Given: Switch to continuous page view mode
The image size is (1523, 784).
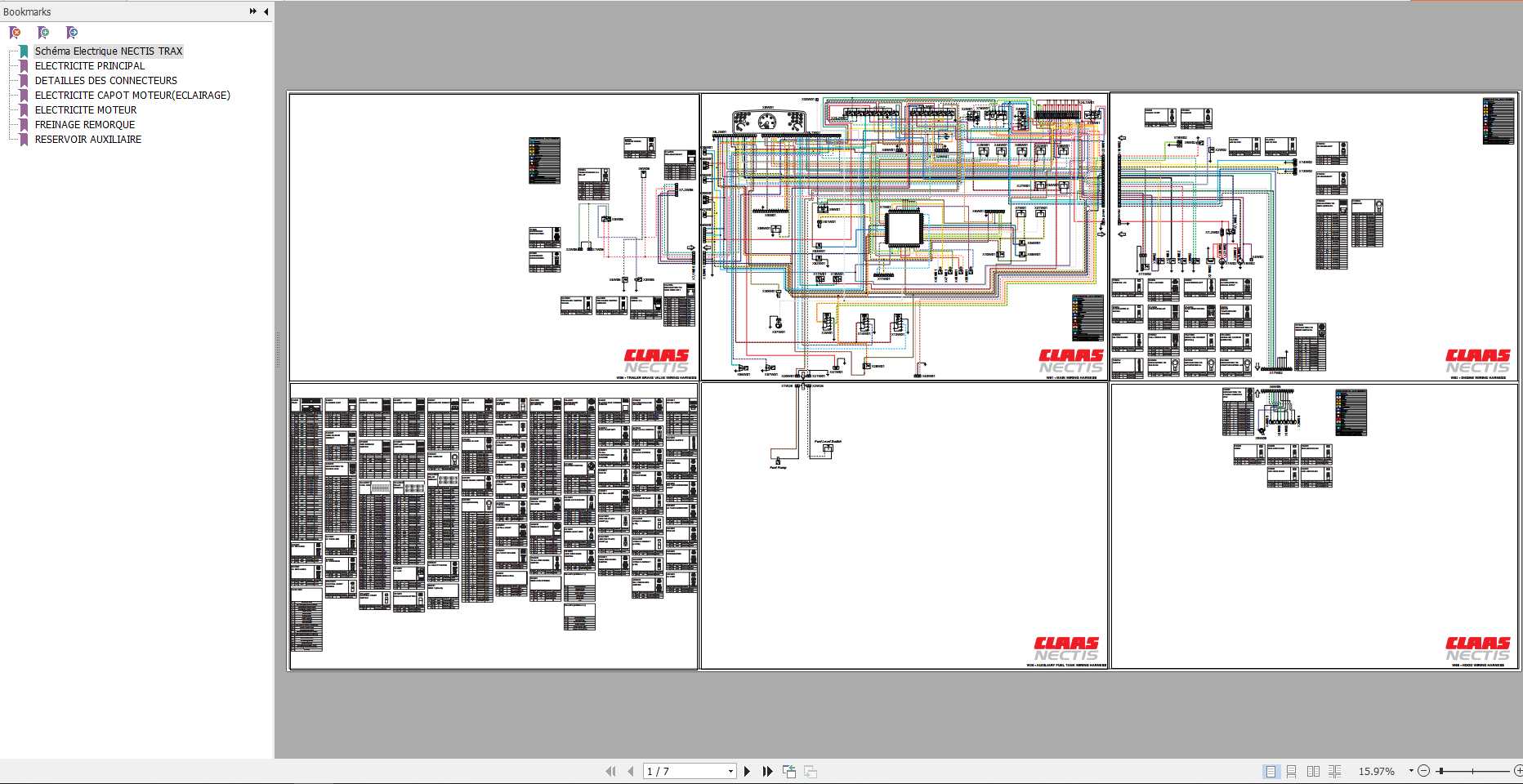Looking at the screenshot, I should pyautogui.click(x=1292, y=771).
